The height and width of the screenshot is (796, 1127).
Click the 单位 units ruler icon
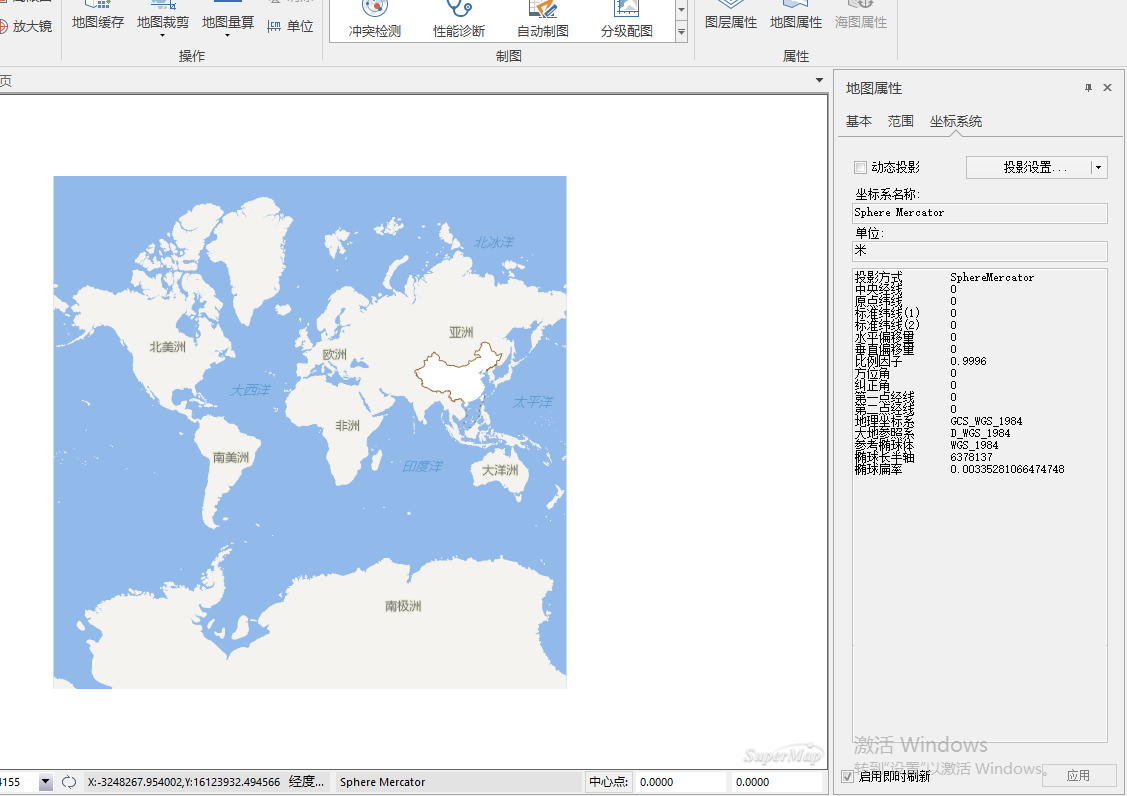[274, 27]
